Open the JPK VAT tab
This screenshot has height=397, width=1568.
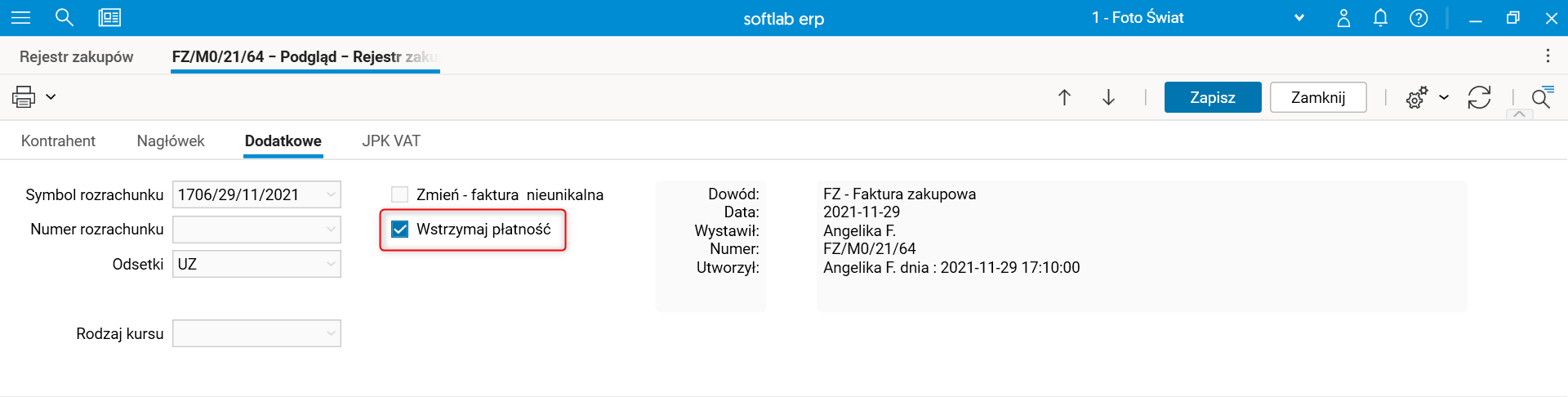(x=391, y=141)
